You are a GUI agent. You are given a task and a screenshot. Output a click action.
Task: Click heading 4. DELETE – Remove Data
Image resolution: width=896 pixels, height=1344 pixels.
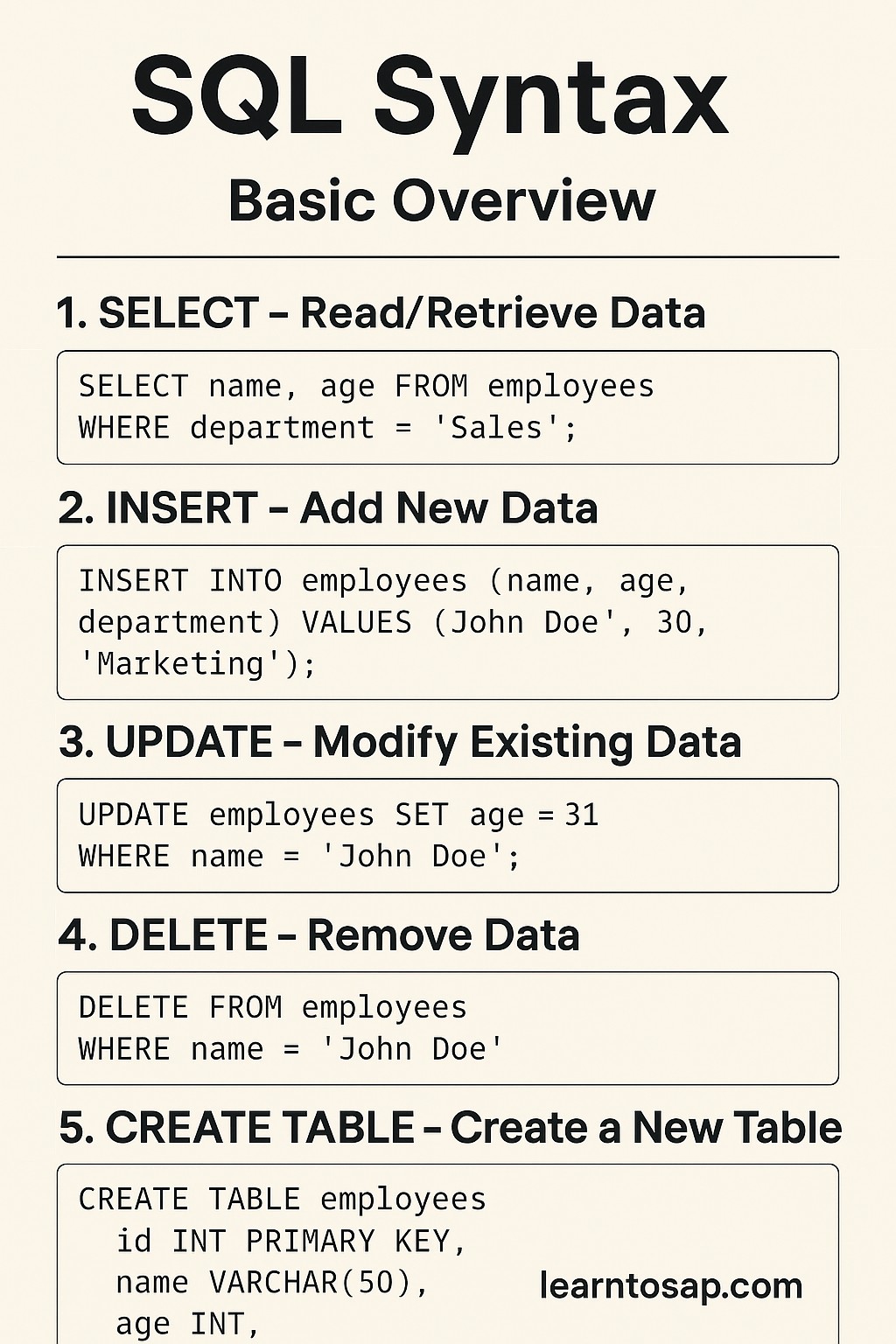point(318,935)
